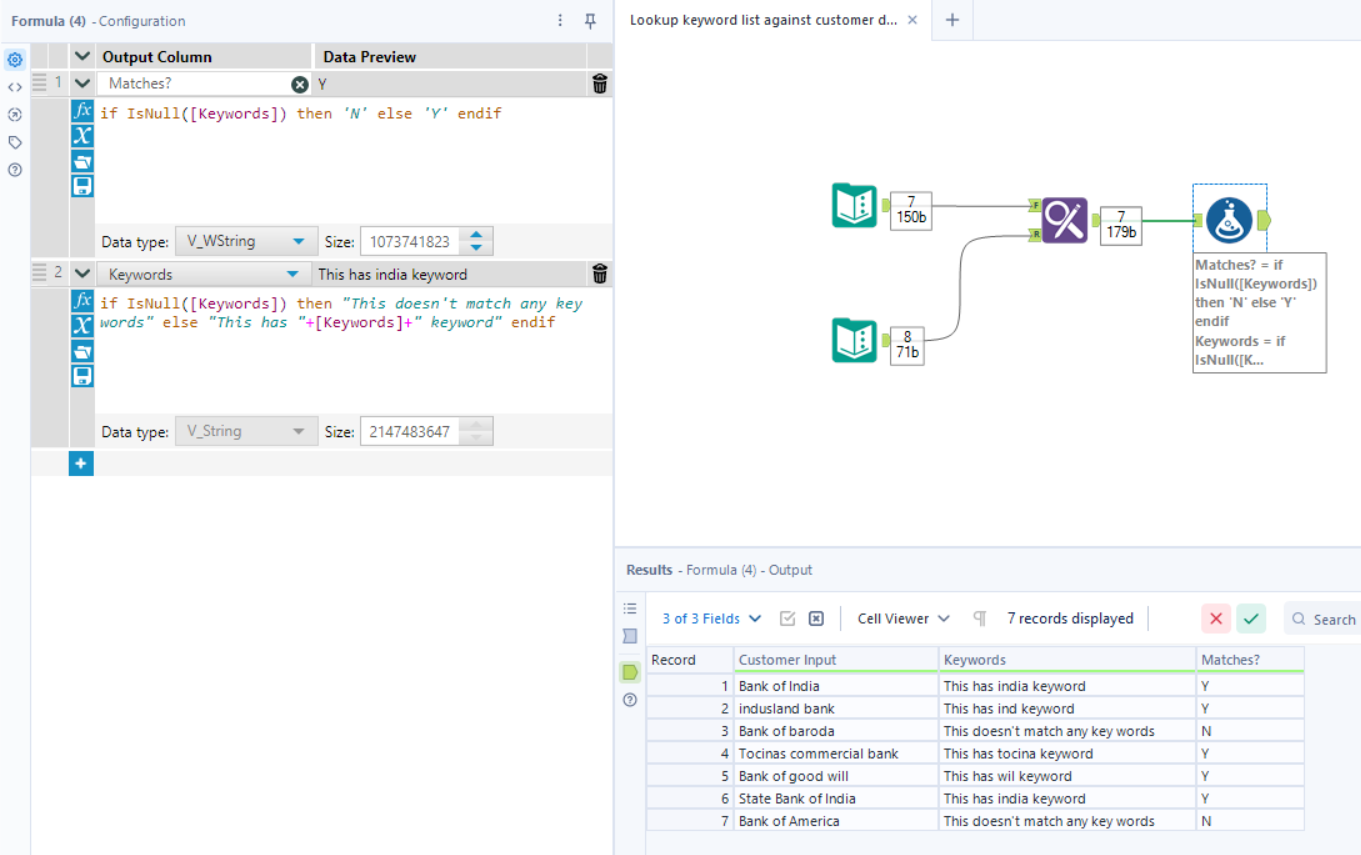The width and height of the screenshot is (1361, 855).
Task: Select the Formula tool on the canvas
Action: [1229, 222]
